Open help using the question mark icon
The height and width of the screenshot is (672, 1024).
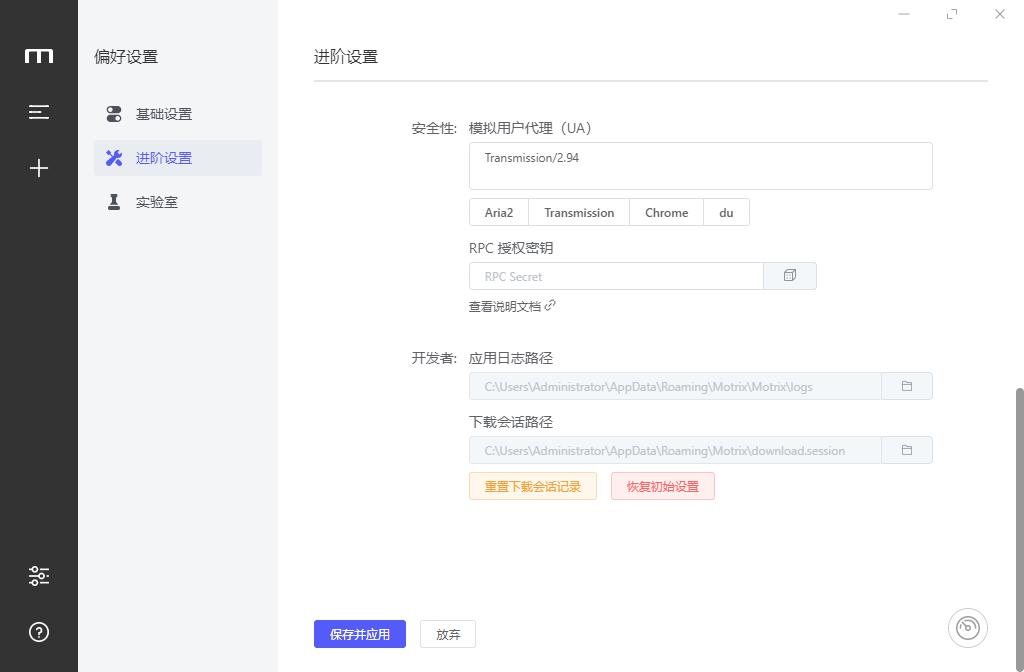(x=38, y=632)
